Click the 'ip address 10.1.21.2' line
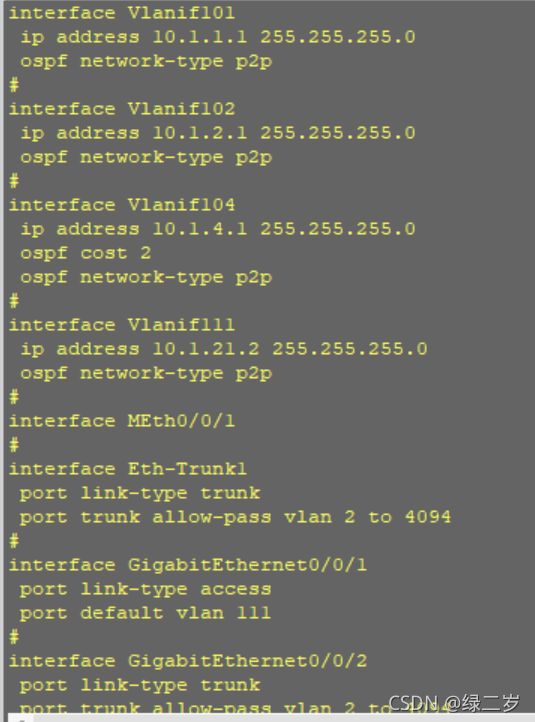The image size is (535, 722). coord(224,349)
